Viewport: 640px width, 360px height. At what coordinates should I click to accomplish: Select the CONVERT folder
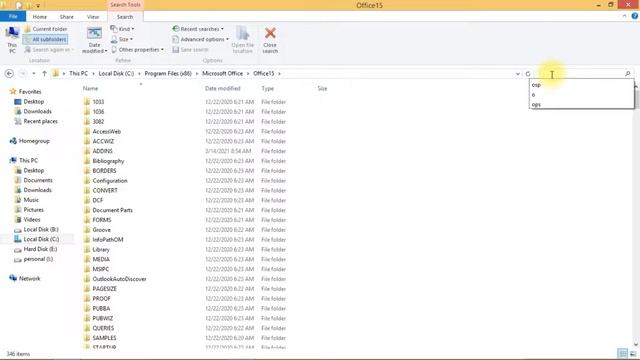[105, 190]
